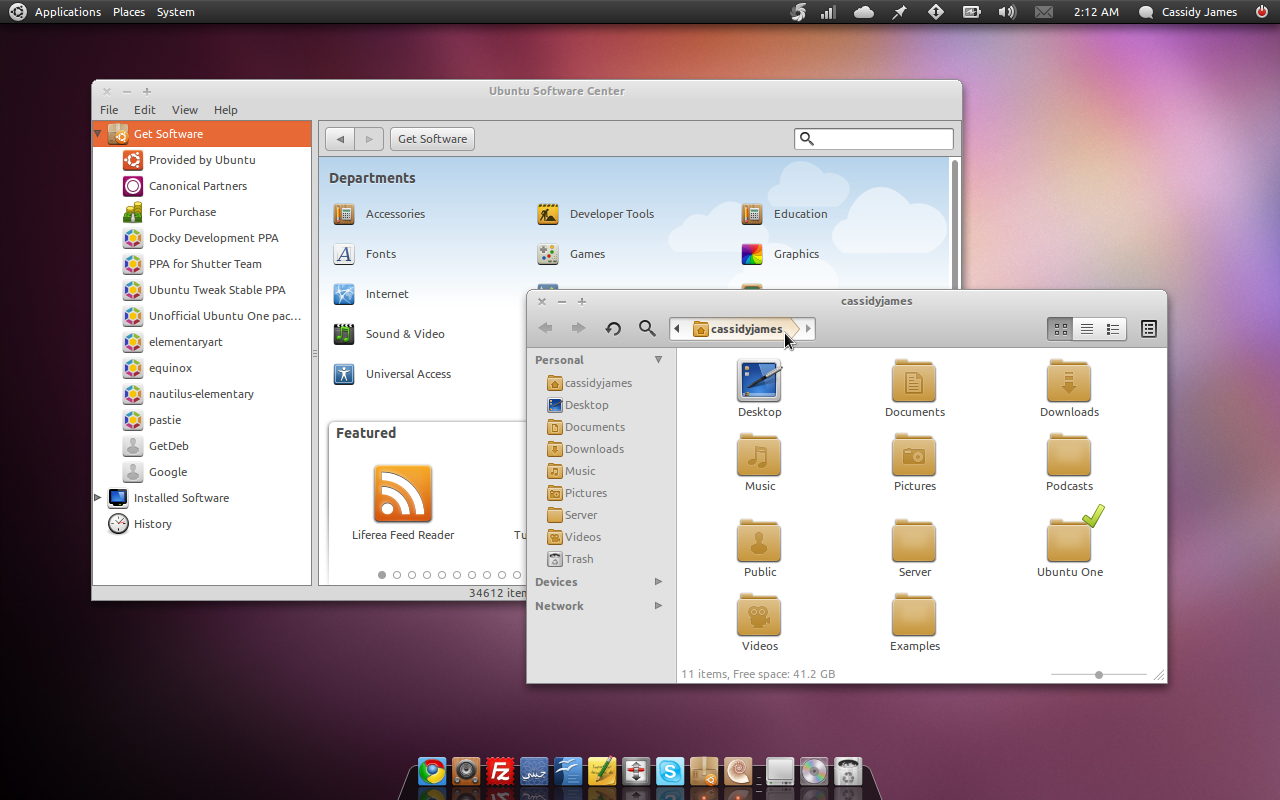Open the Education department
The width and height of the screenshot is (1280, 800).
click(785, 214)
